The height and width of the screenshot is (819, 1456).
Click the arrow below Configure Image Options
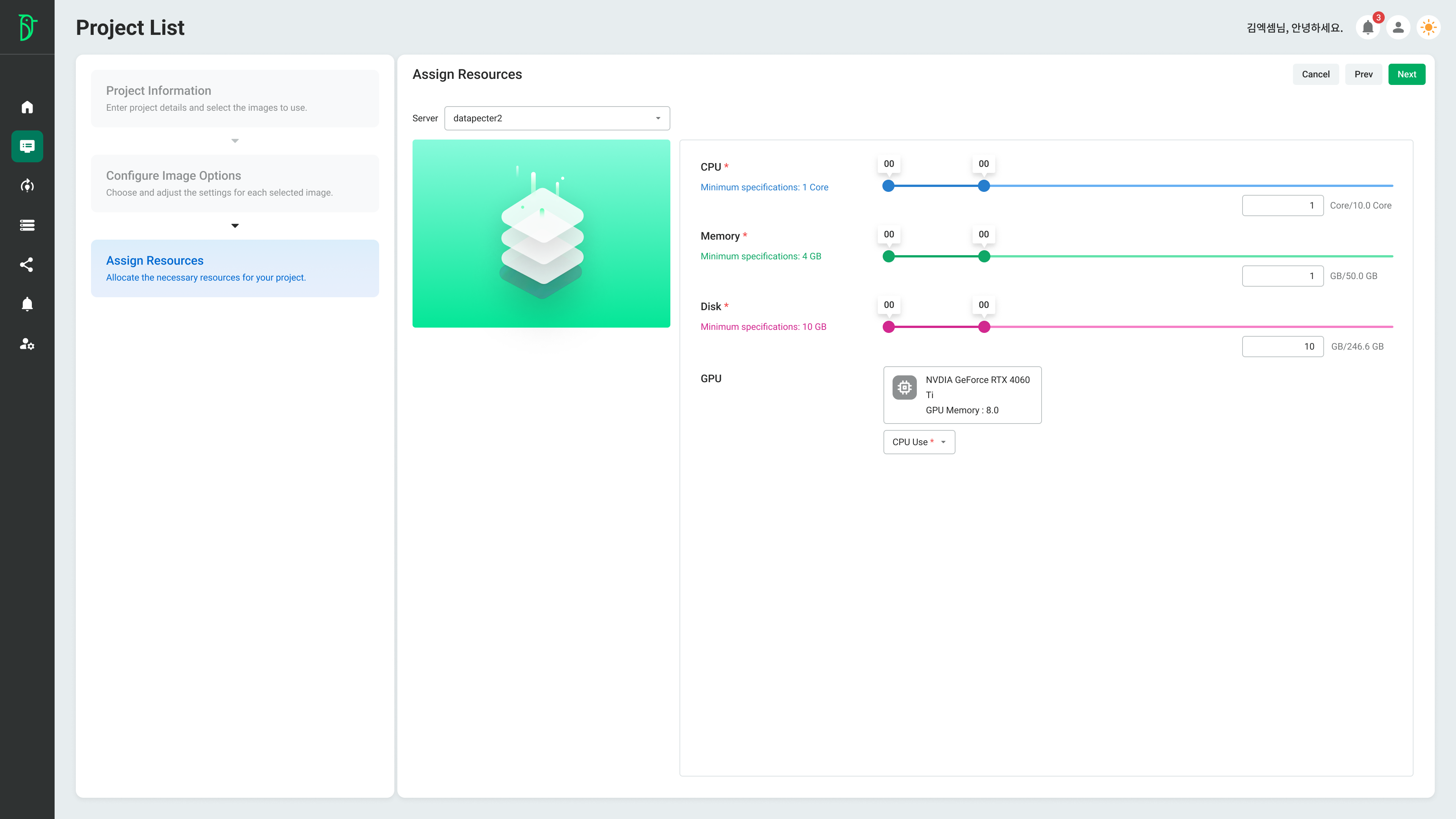pos(235,226)
